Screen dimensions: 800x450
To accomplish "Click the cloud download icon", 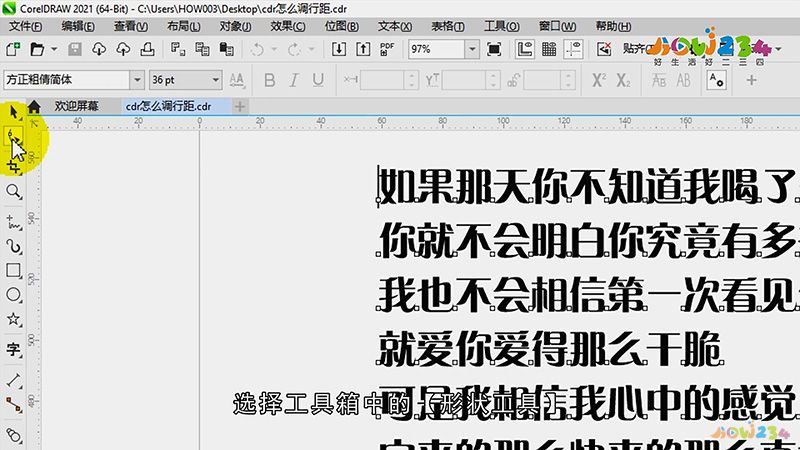I will click(99, 49).
